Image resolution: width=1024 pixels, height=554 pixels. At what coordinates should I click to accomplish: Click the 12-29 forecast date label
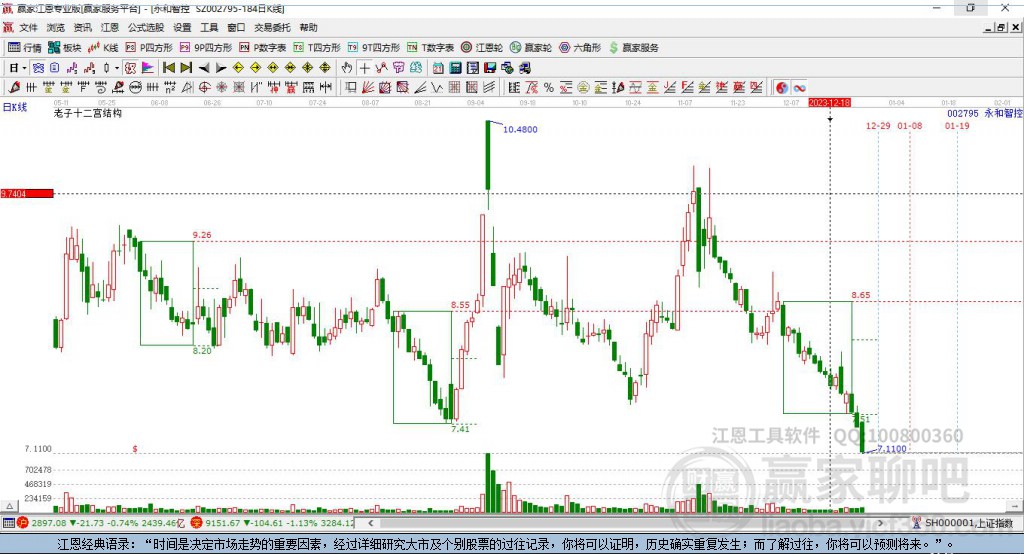pyautogui.click(x=878, y=125)
